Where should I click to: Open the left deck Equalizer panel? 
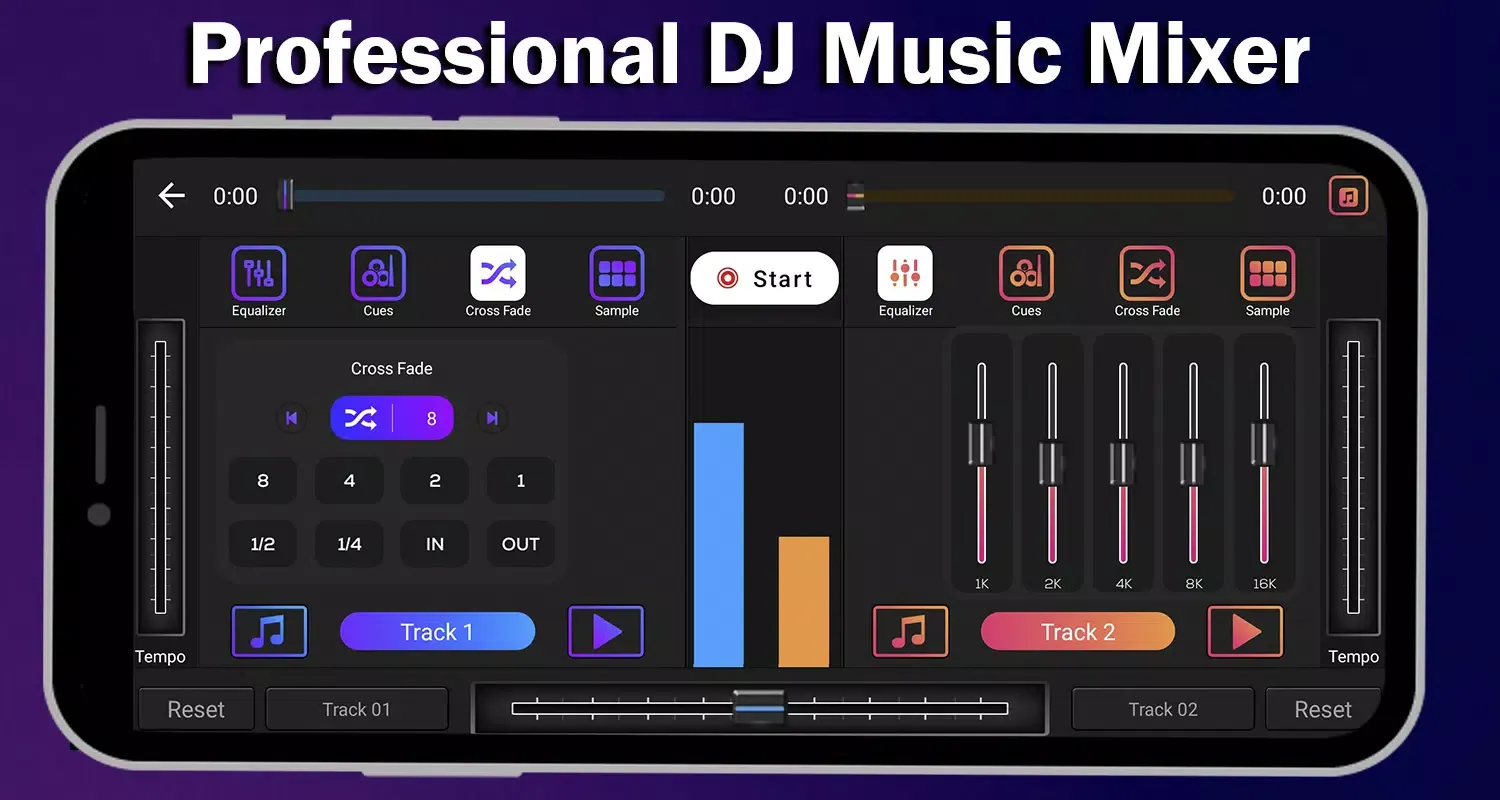click(259, 274)
